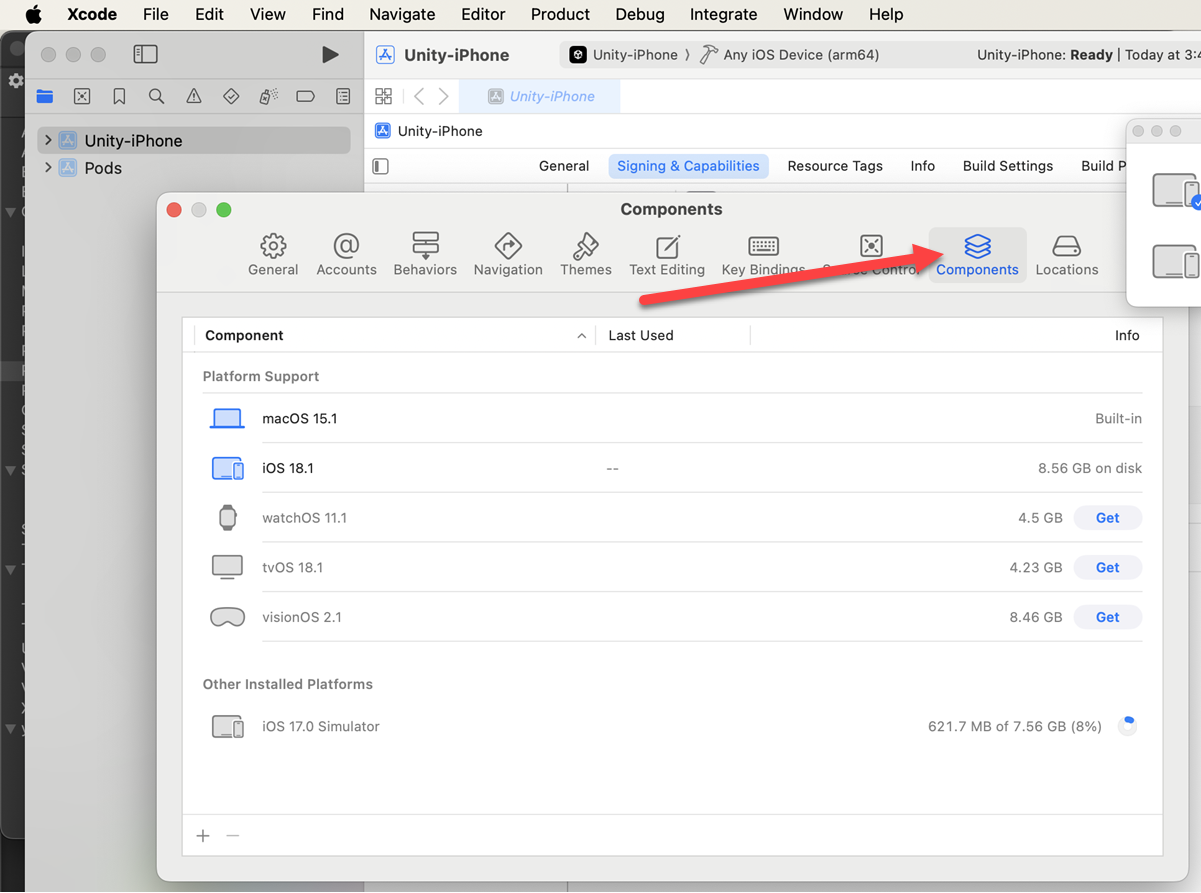Open the Locations preferences pane
1201x893 pixels.
tap(1067, 255)
